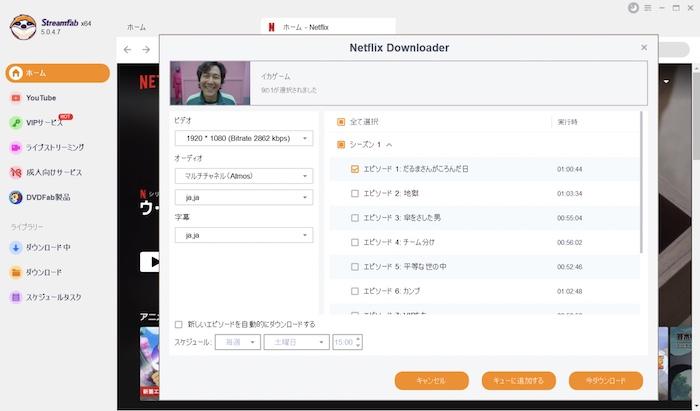Go forward with the browser forward arrow
Screen dimensions: 700x411
click(146, 50)
